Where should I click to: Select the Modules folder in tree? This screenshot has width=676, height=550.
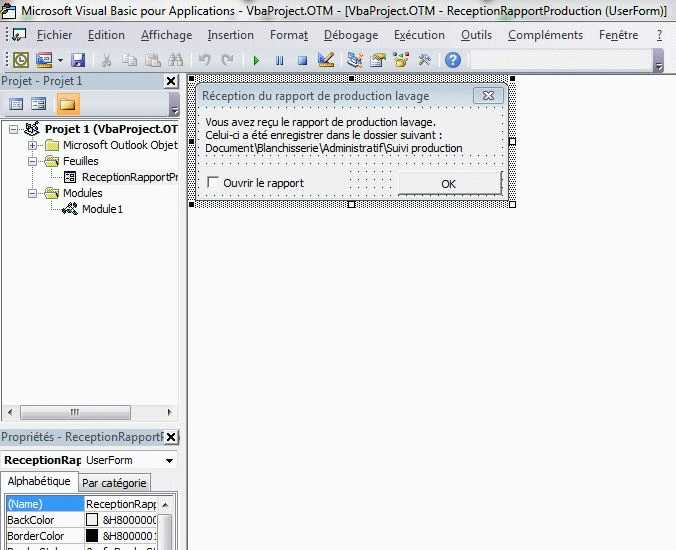pyautogui.click(x=83, y=193)
